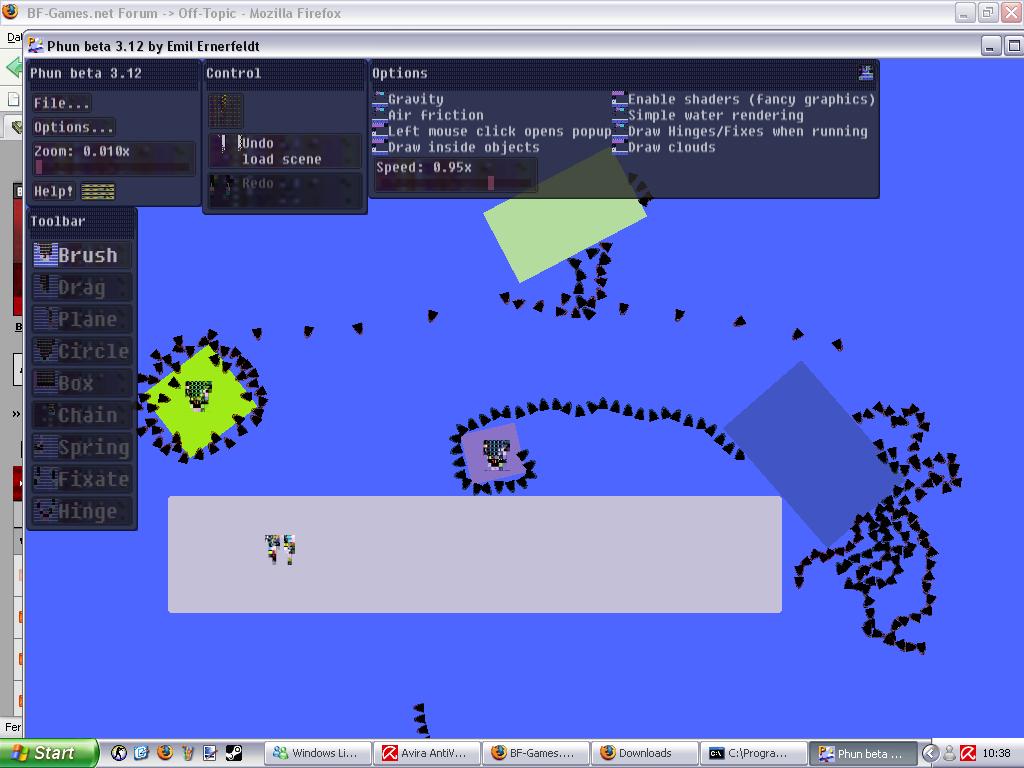Switch to the Spring tool

(82, 447)
